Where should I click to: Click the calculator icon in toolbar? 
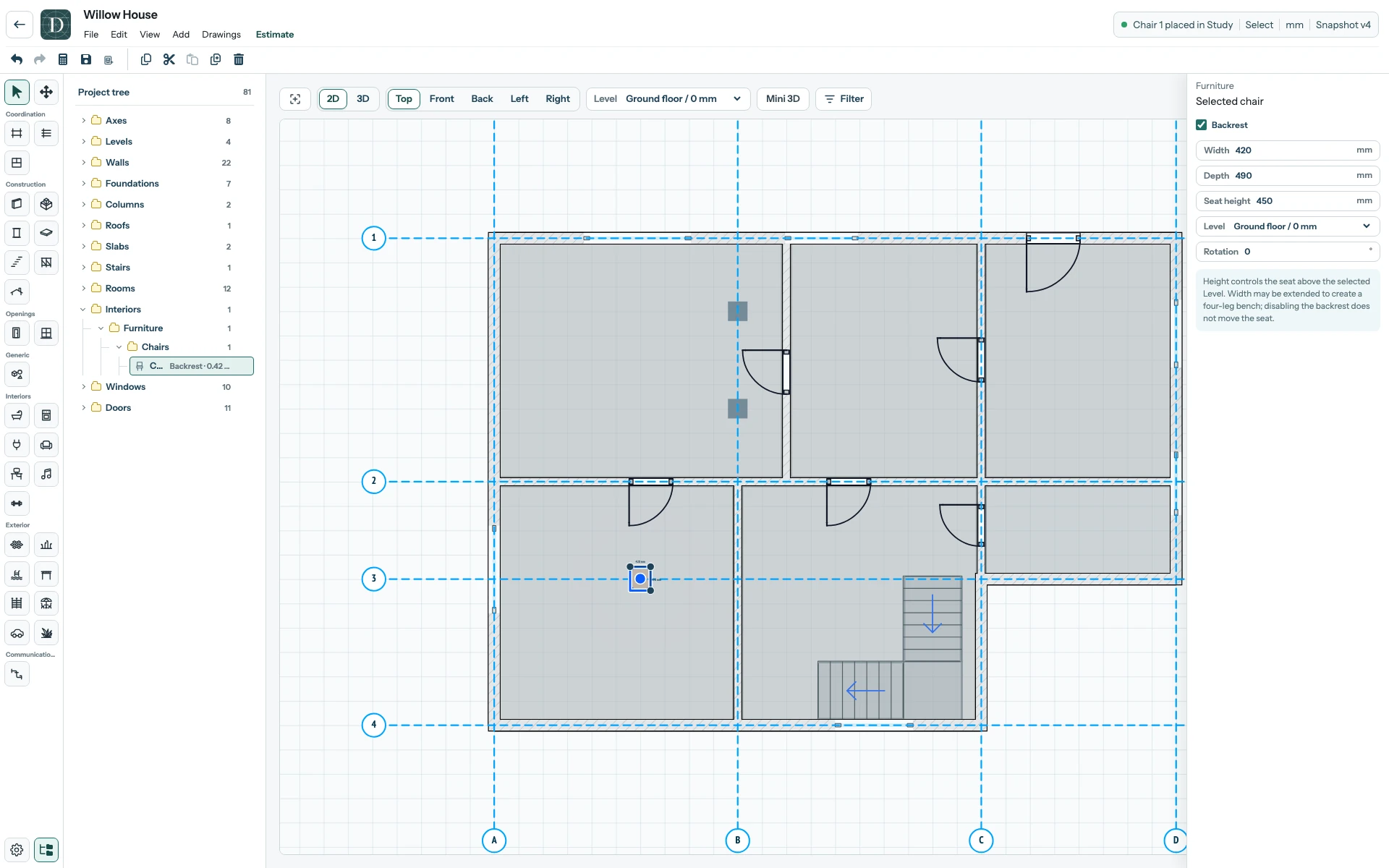click(63, 59)
